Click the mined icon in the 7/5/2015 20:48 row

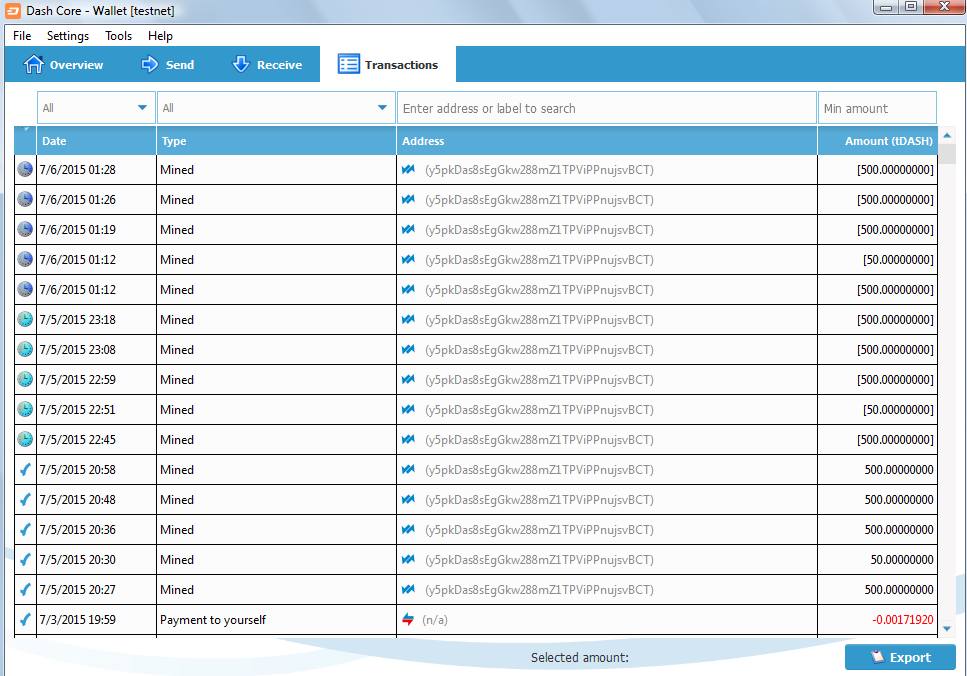pyautogui.click(x=408, y=499)
